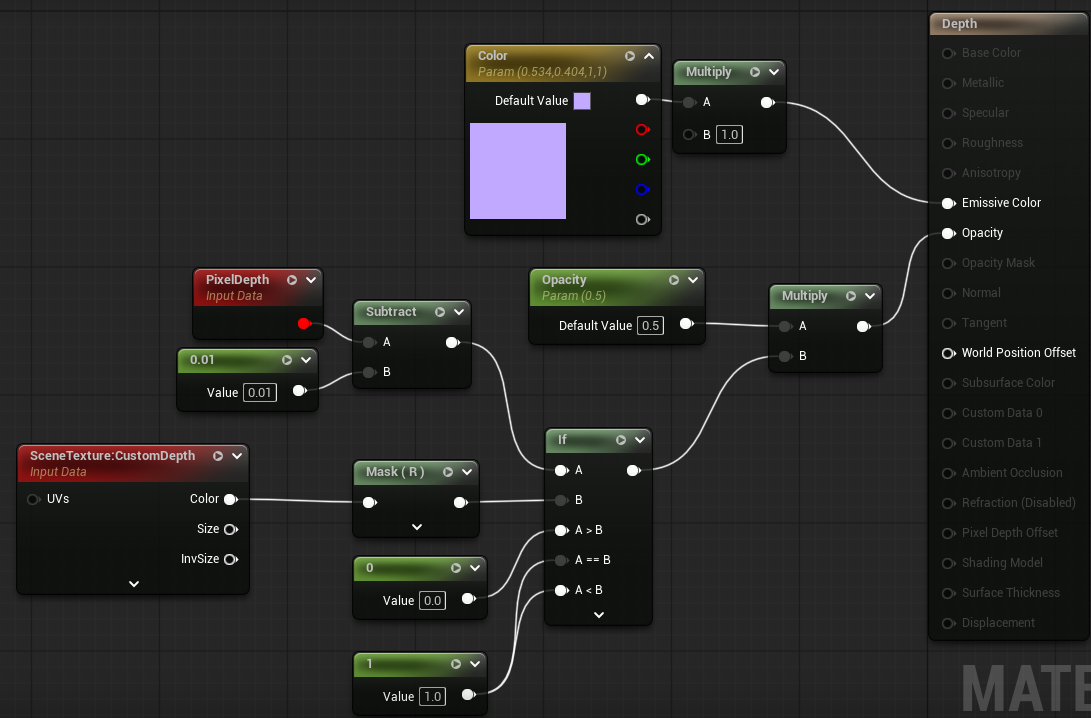Click the InvSize output pin
This screenshot has width=1091, height=718.
point(231,559)
